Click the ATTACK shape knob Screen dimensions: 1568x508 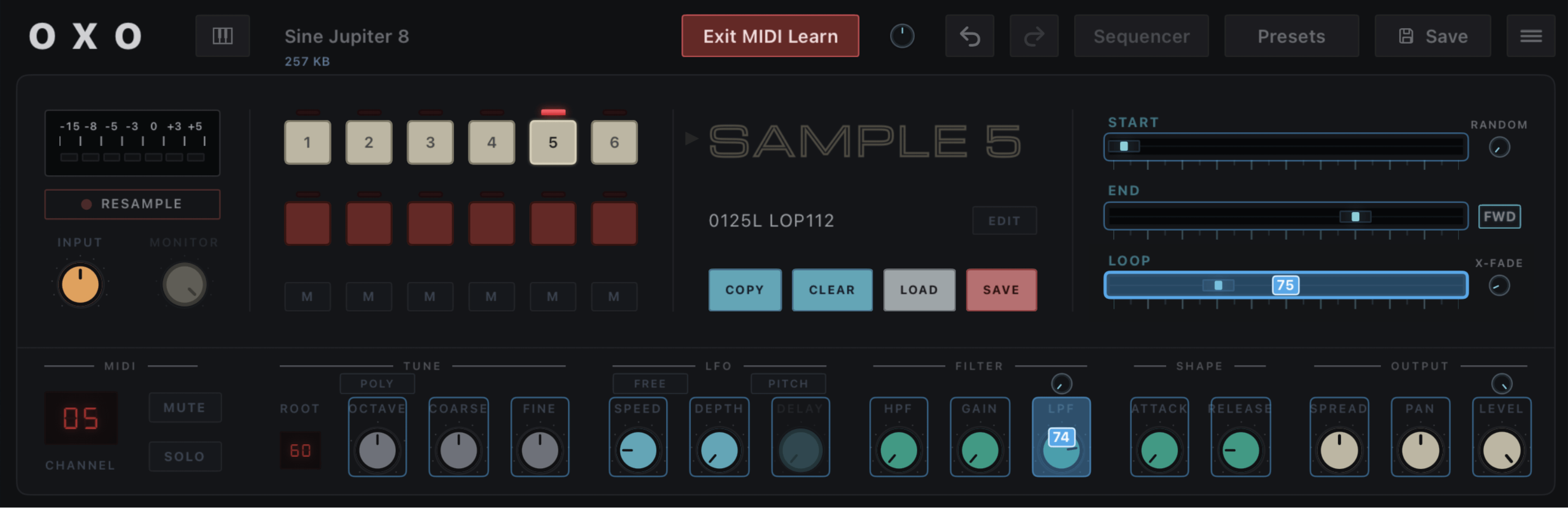(x=1159, y=451)
